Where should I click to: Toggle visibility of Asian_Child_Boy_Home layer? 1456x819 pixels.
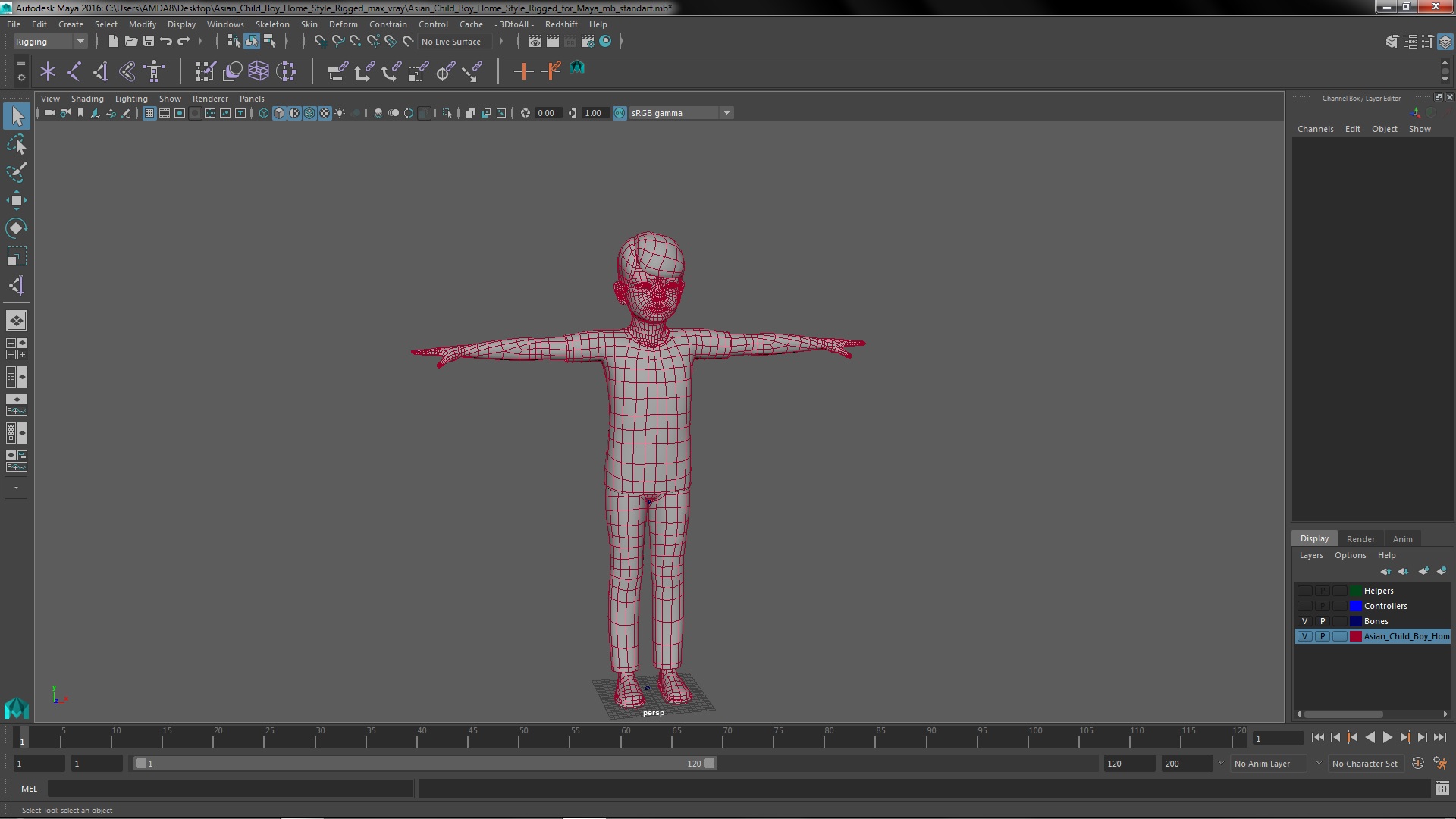point(1304,636)
